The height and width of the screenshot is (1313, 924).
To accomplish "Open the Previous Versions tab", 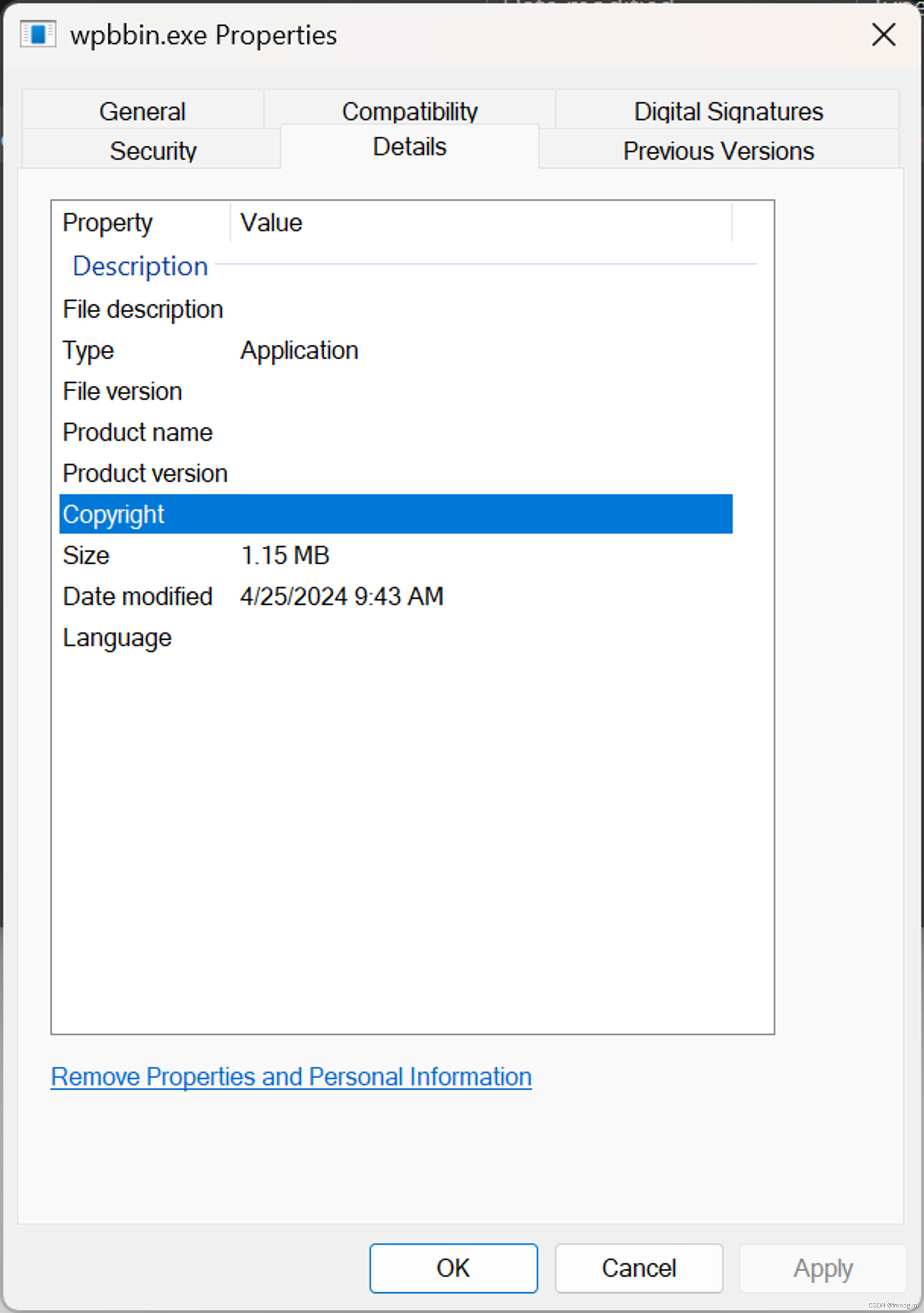I will pyautogui.click(x=718, y=151).
